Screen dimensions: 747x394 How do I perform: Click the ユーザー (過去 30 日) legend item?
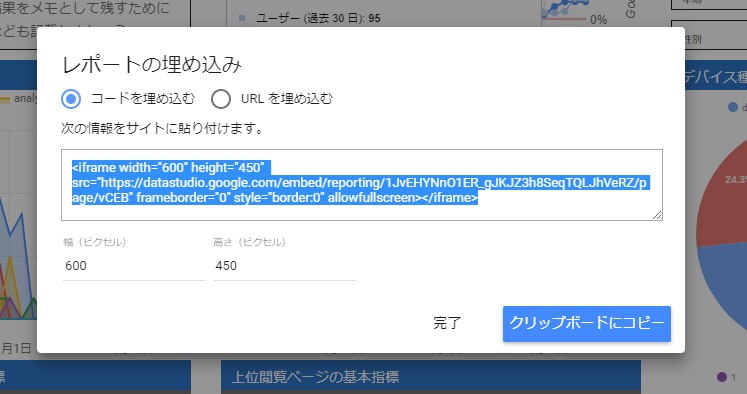pos(310,18)
